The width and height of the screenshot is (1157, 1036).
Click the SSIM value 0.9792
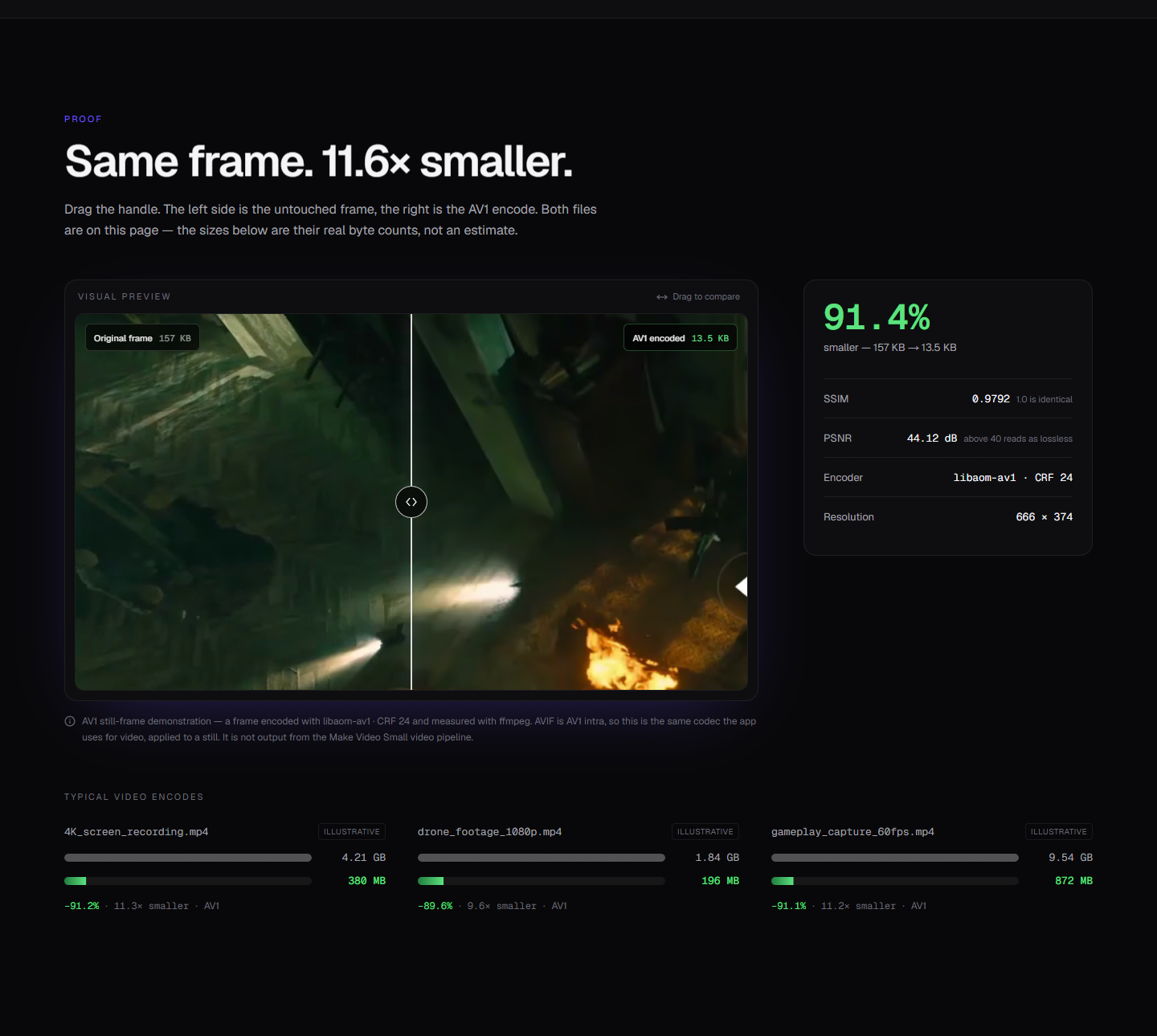(991, 399)
